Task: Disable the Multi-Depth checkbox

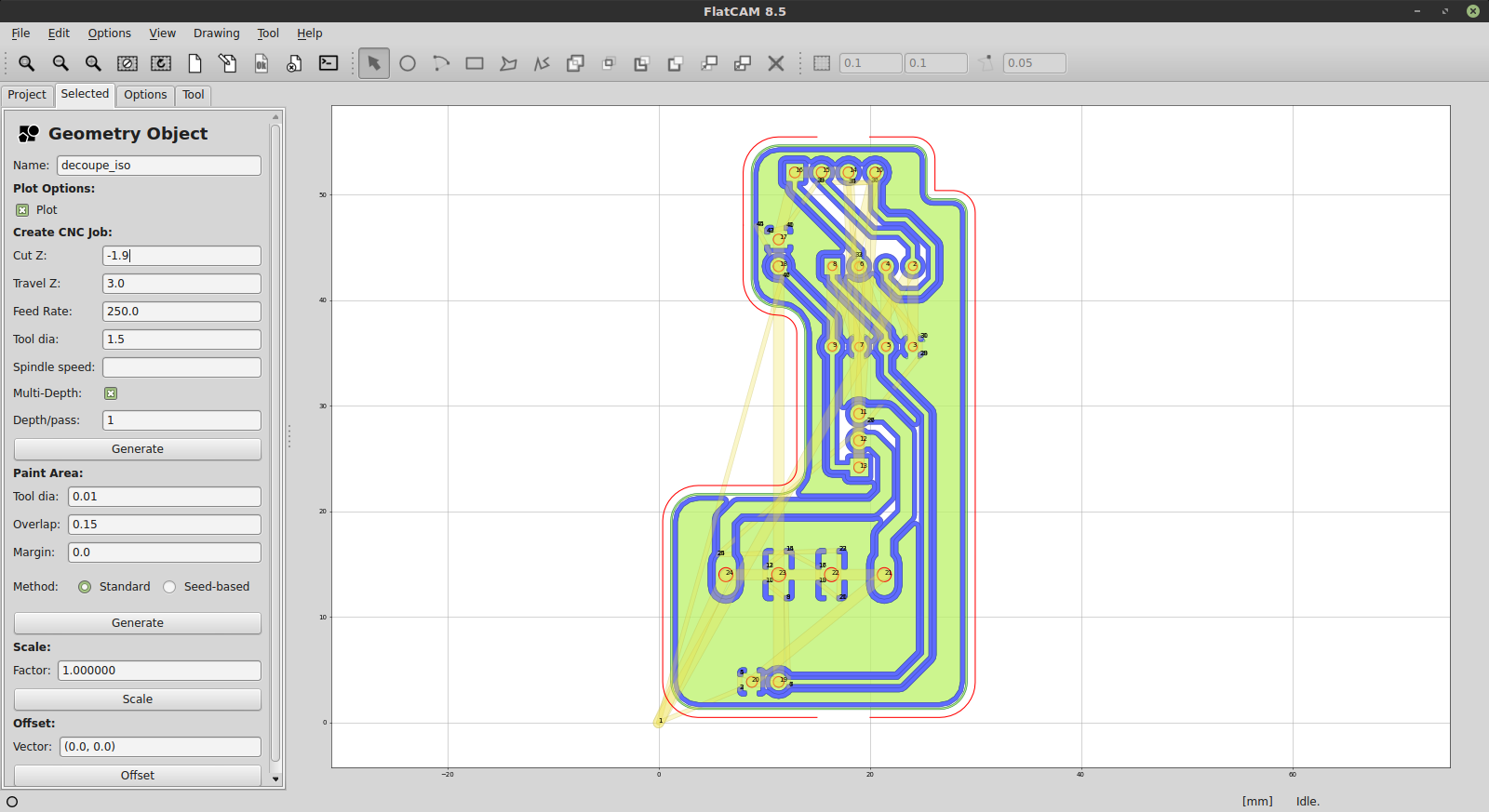Action: [111, 393]
